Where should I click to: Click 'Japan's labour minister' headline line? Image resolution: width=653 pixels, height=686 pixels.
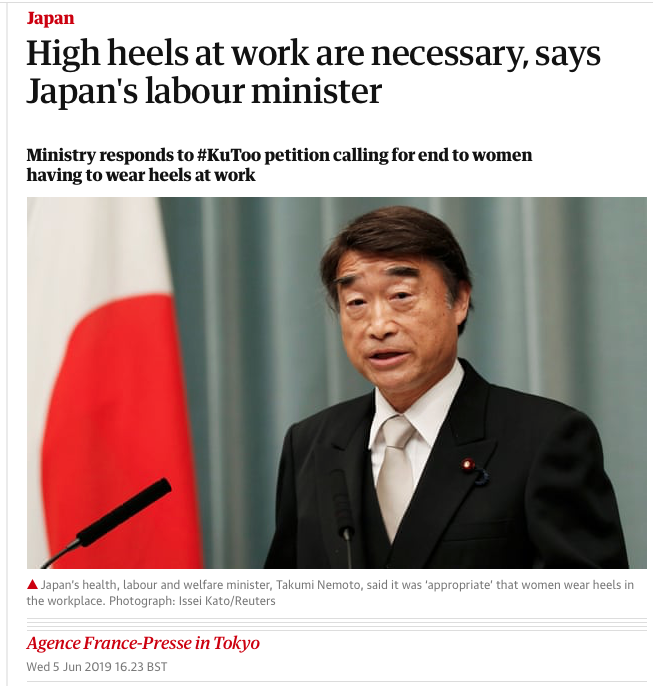point(204,92)
